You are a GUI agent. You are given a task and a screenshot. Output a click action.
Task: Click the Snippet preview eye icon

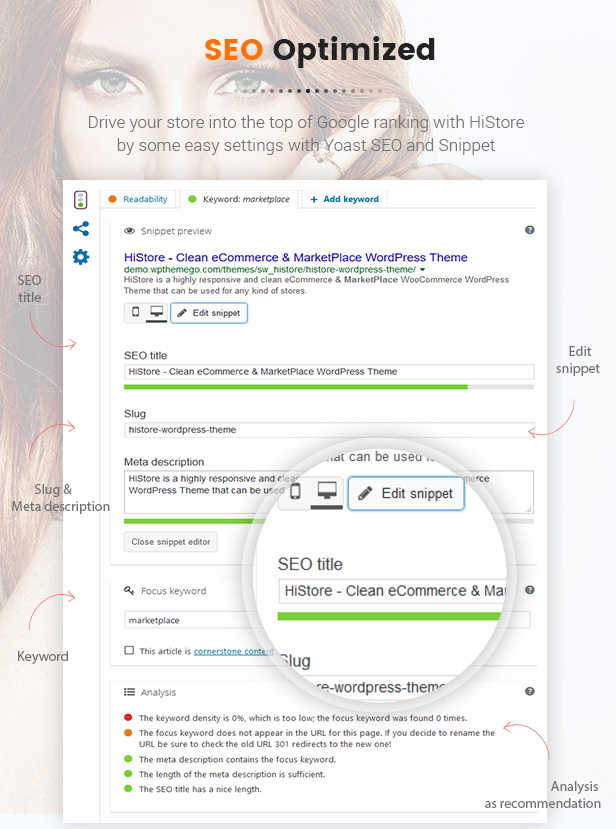[129, 231]
